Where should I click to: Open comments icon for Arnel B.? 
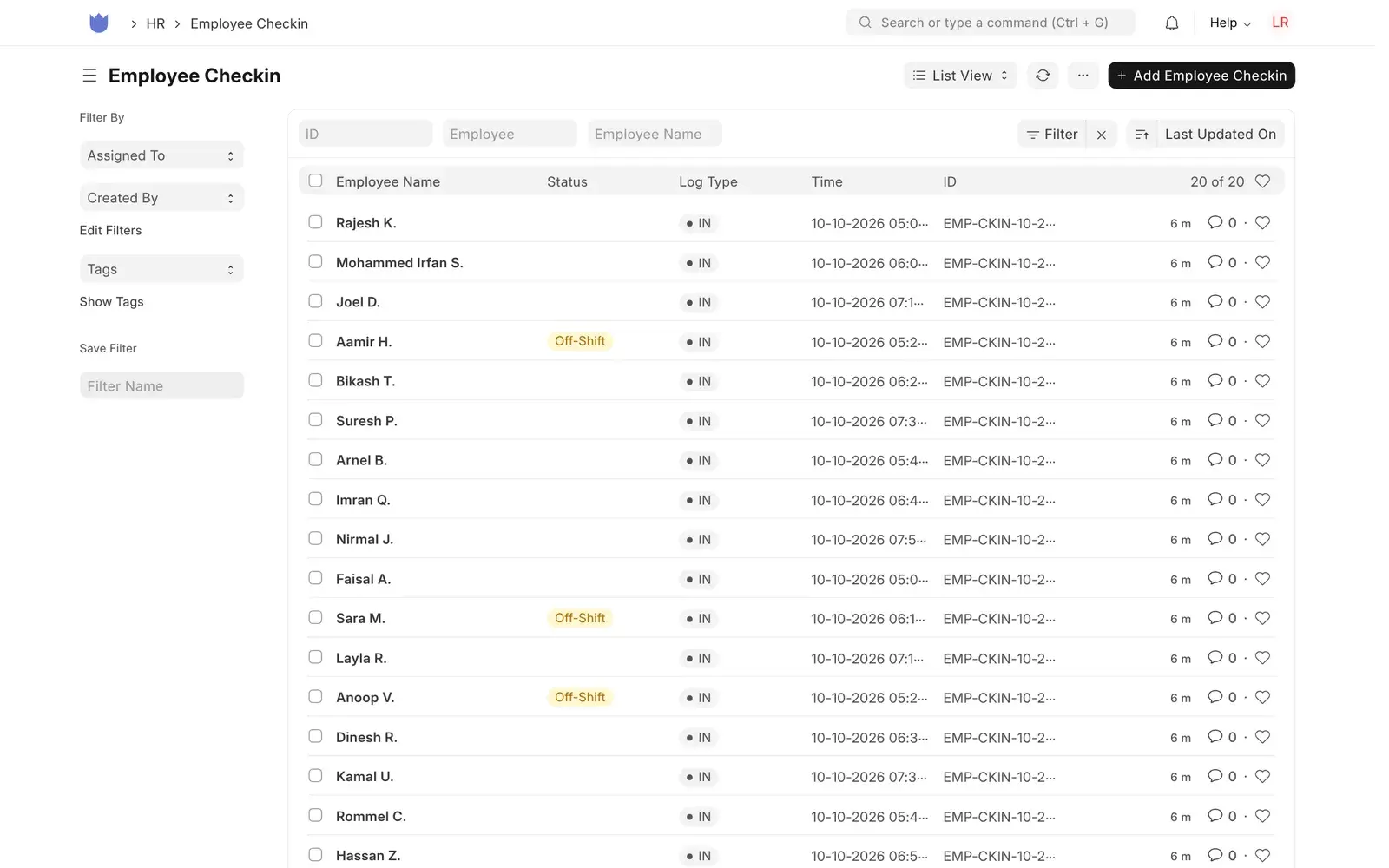point(1215,460)
